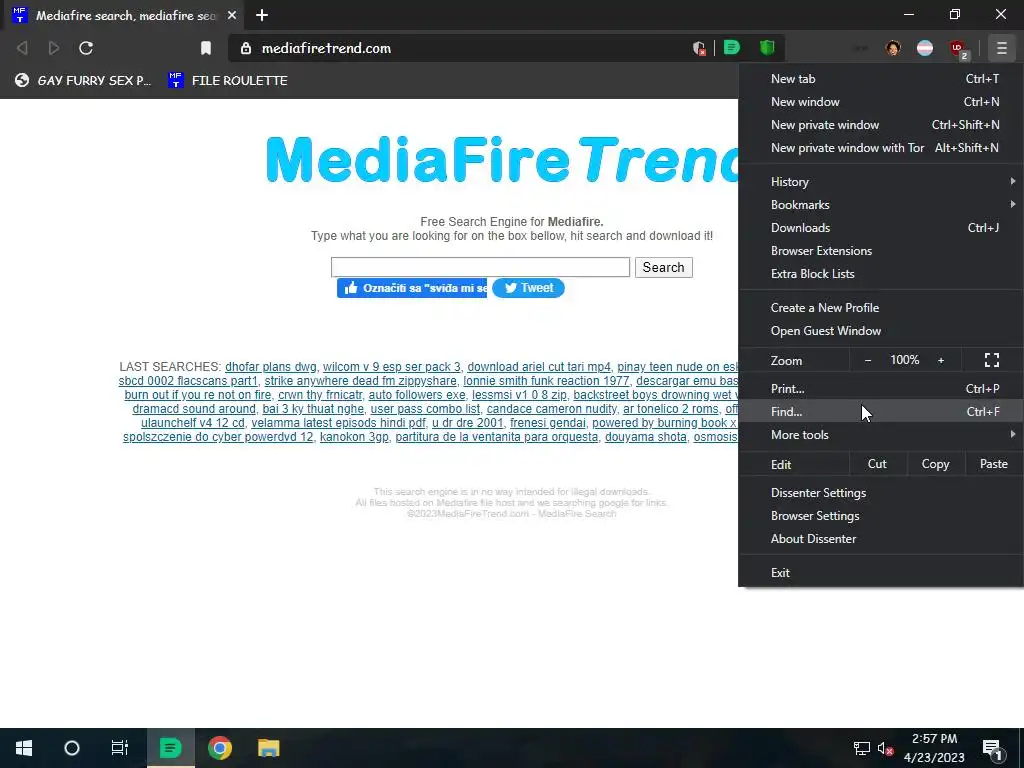Expand the More tools submenu
The image size is (1024, 768).
click(881, 435)
